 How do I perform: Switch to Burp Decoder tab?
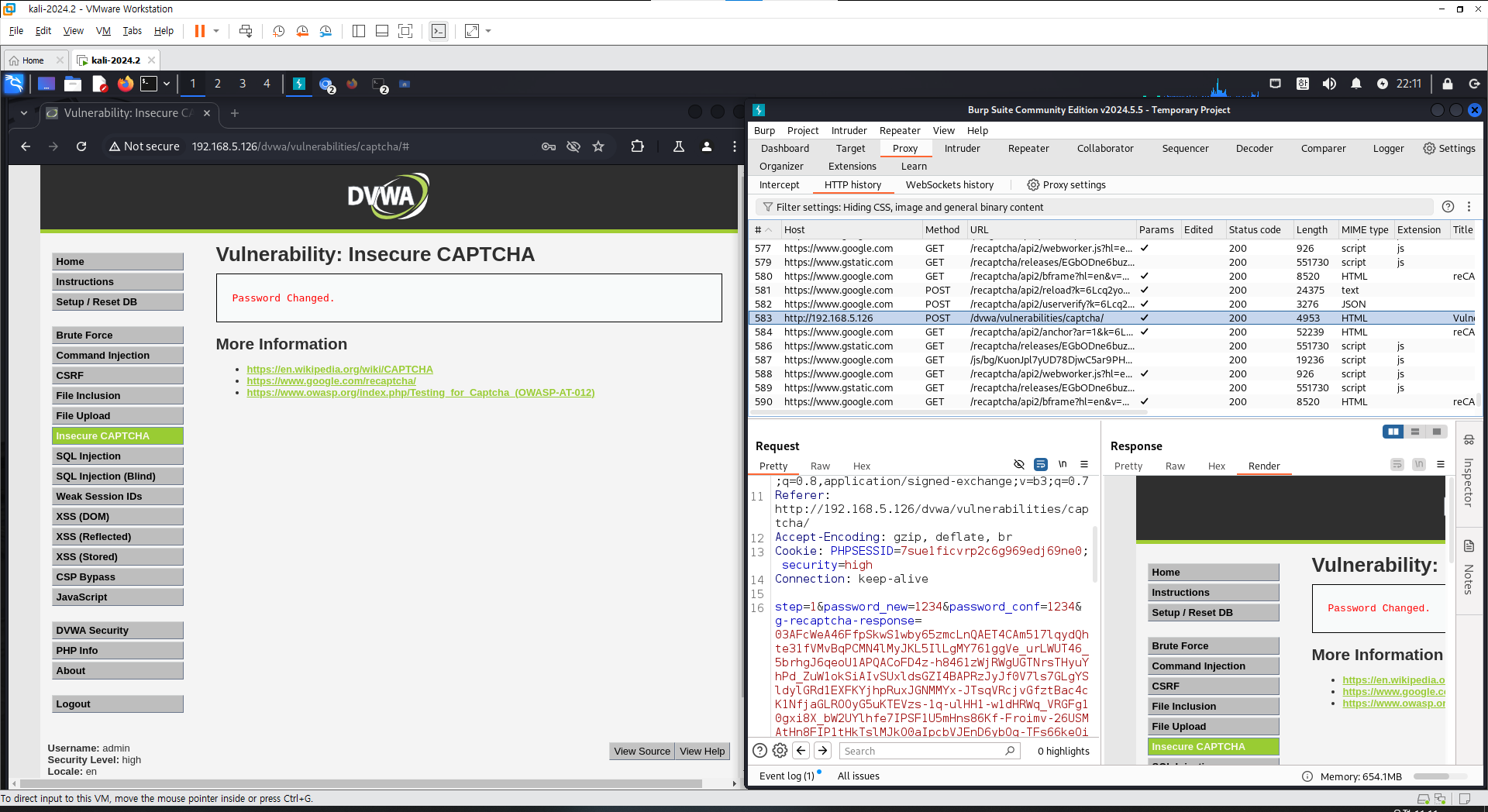(1254, 149)
